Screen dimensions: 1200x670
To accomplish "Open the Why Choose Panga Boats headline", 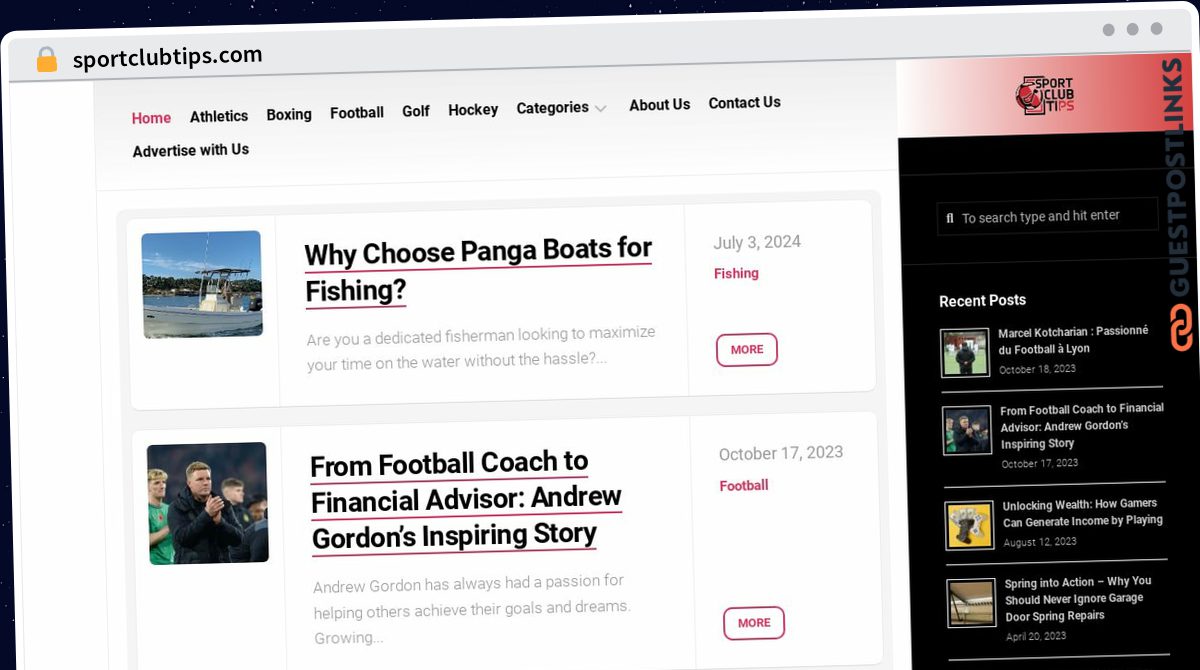I will pyautogui.click(x=479, y=271).
